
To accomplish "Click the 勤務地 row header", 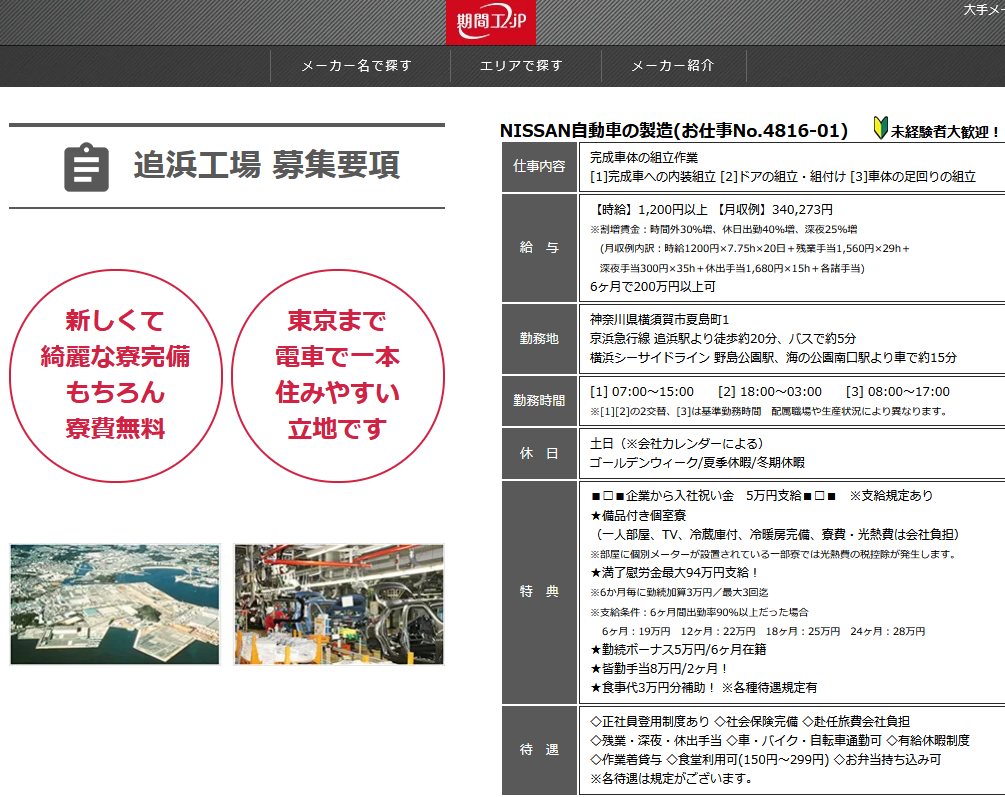I will coord(539,339).
